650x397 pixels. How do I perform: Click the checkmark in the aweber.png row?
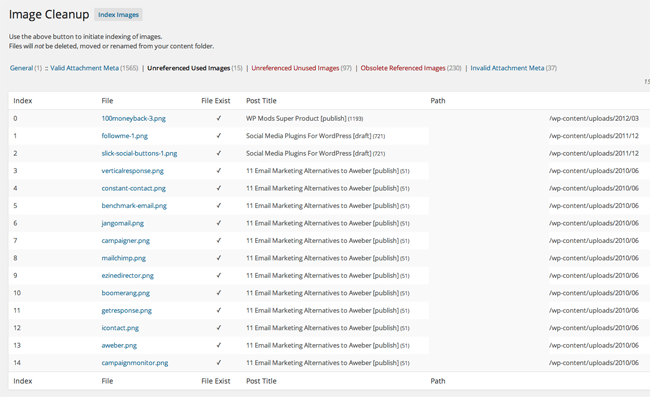[x=218, y=345]
